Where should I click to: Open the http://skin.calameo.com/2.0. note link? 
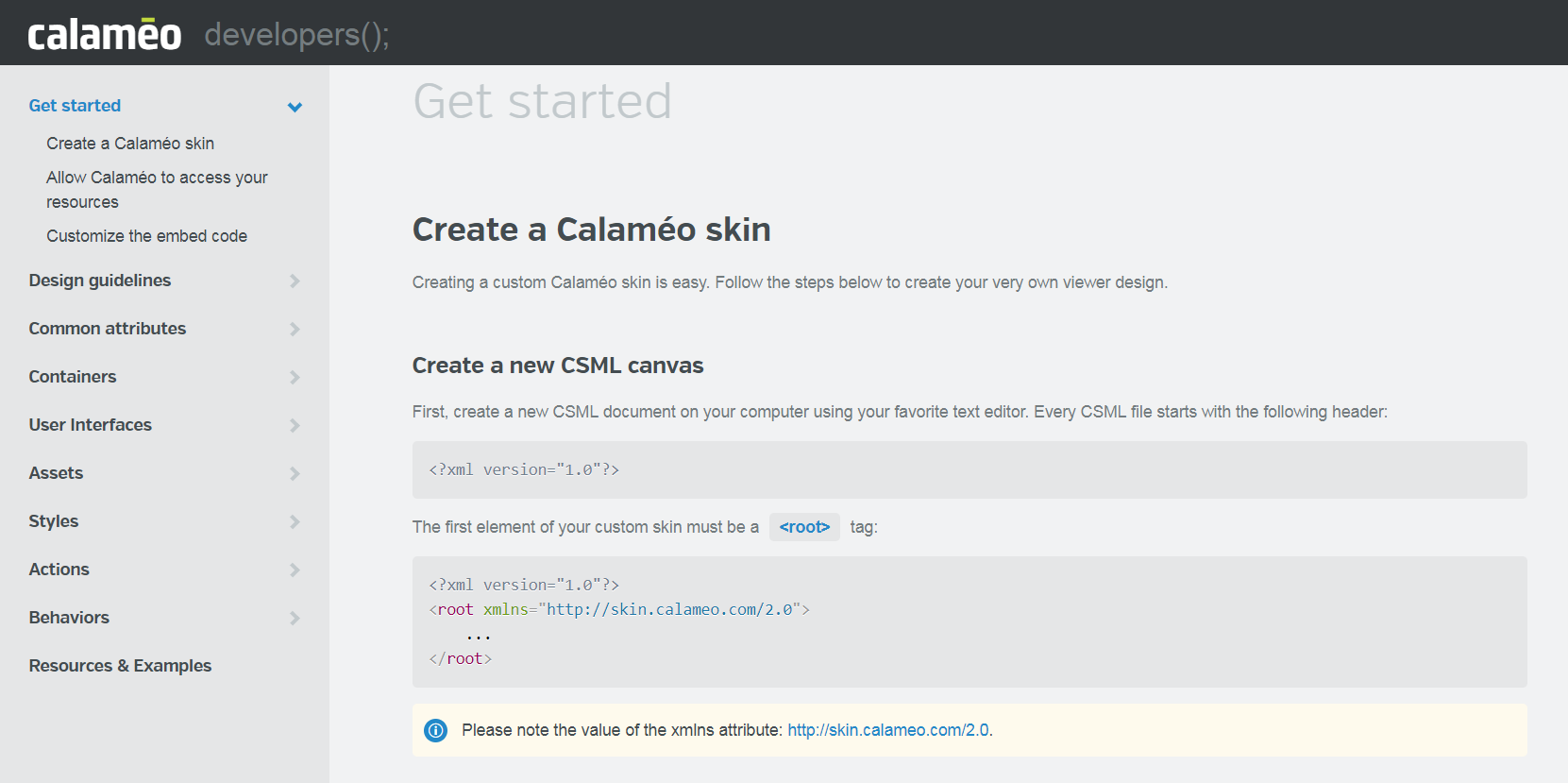click(x=890, y=730)
